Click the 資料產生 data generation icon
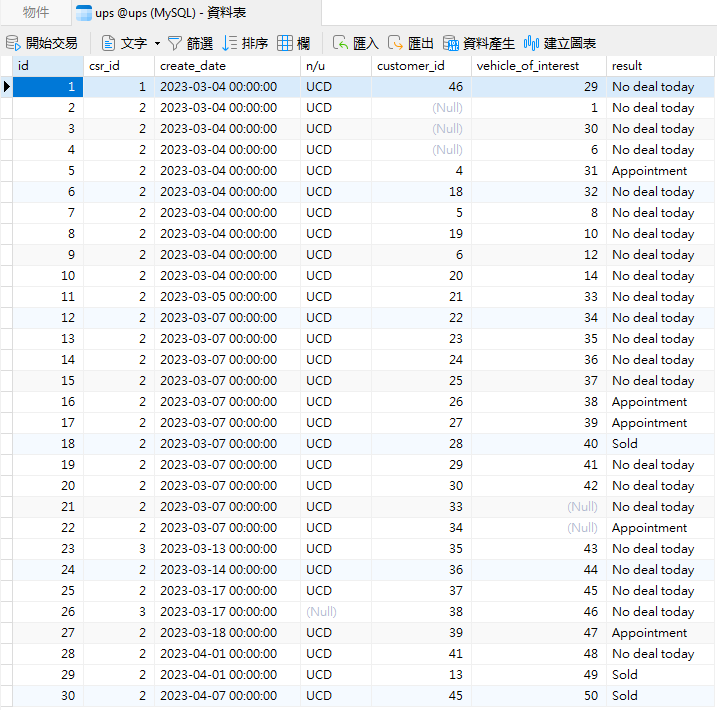Viewport: 717px width, 710px height. click(451, 43)
